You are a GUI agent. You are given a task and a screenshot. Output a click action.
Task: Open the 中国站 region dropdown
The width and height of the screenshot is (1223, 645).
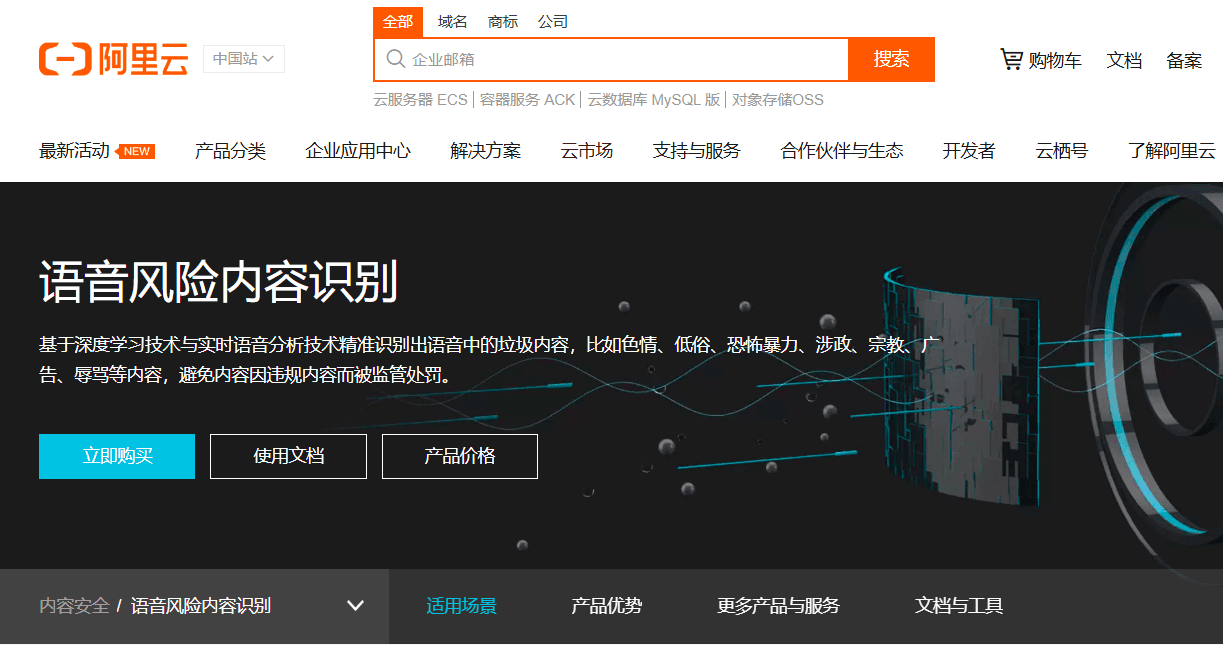pos(244,59)
